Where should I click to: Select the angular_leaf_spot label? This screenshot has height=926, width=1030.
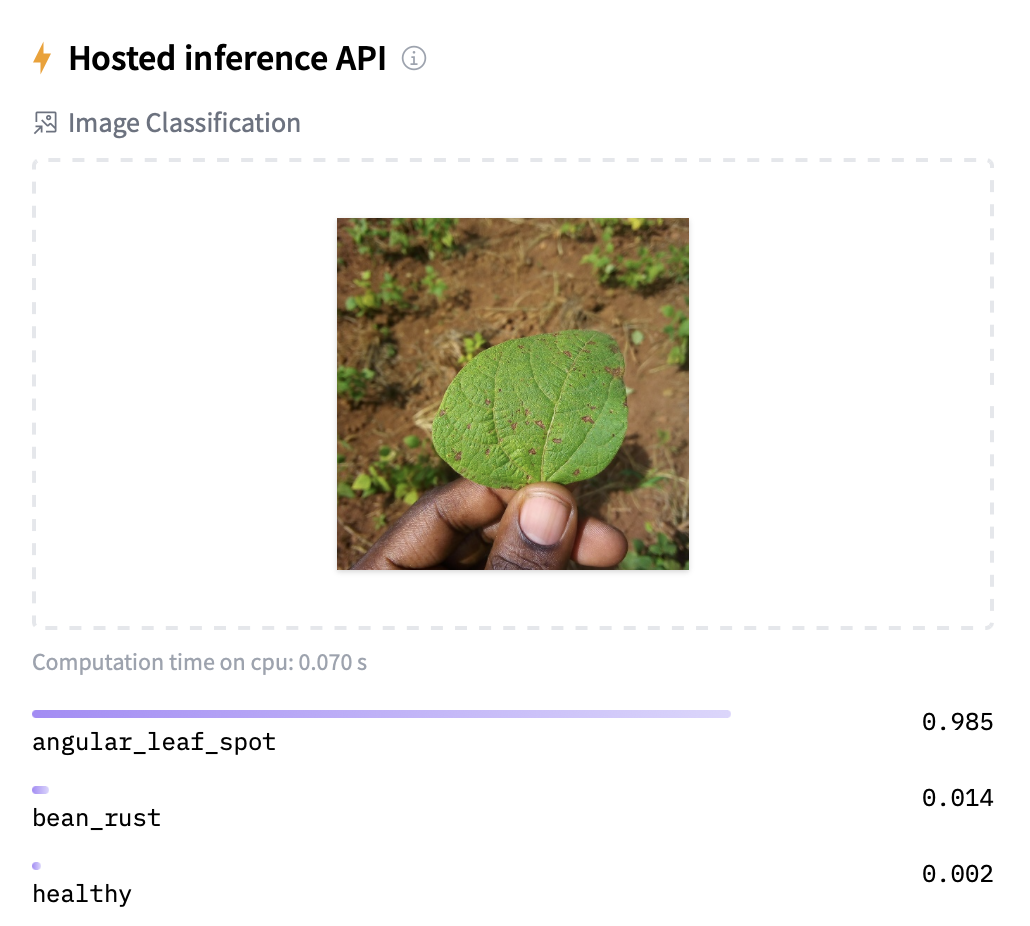(154, 743)
